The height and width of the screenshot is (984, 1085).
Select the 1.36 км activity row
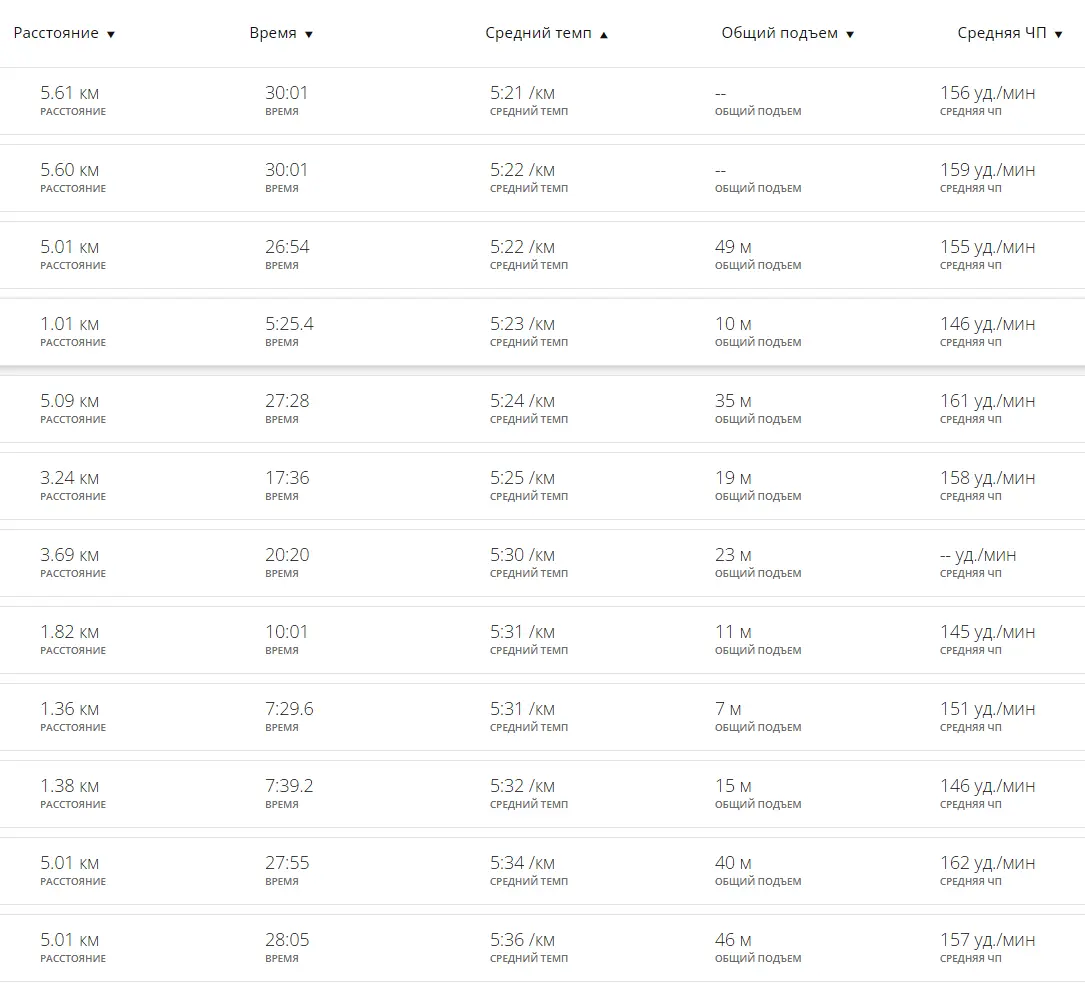click(x=542, y=717)
